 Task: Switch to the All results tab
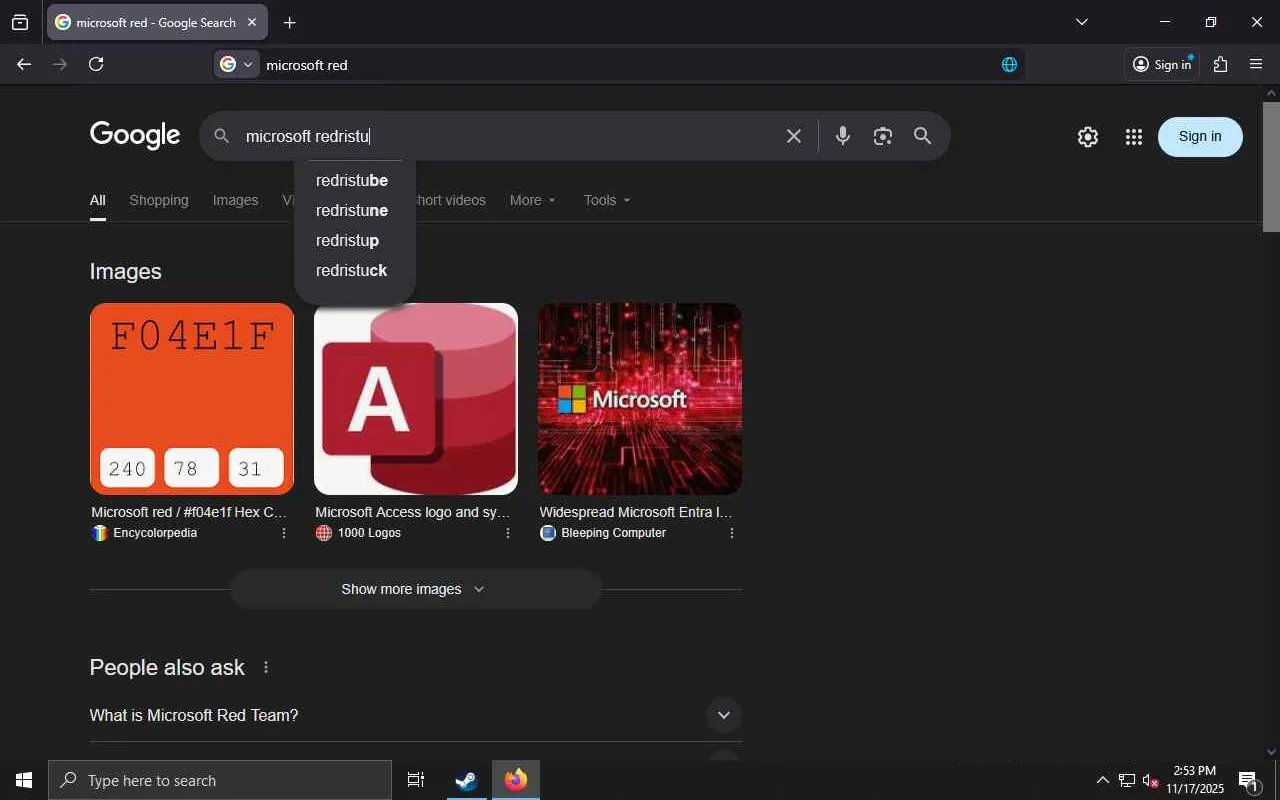point(97,200)
